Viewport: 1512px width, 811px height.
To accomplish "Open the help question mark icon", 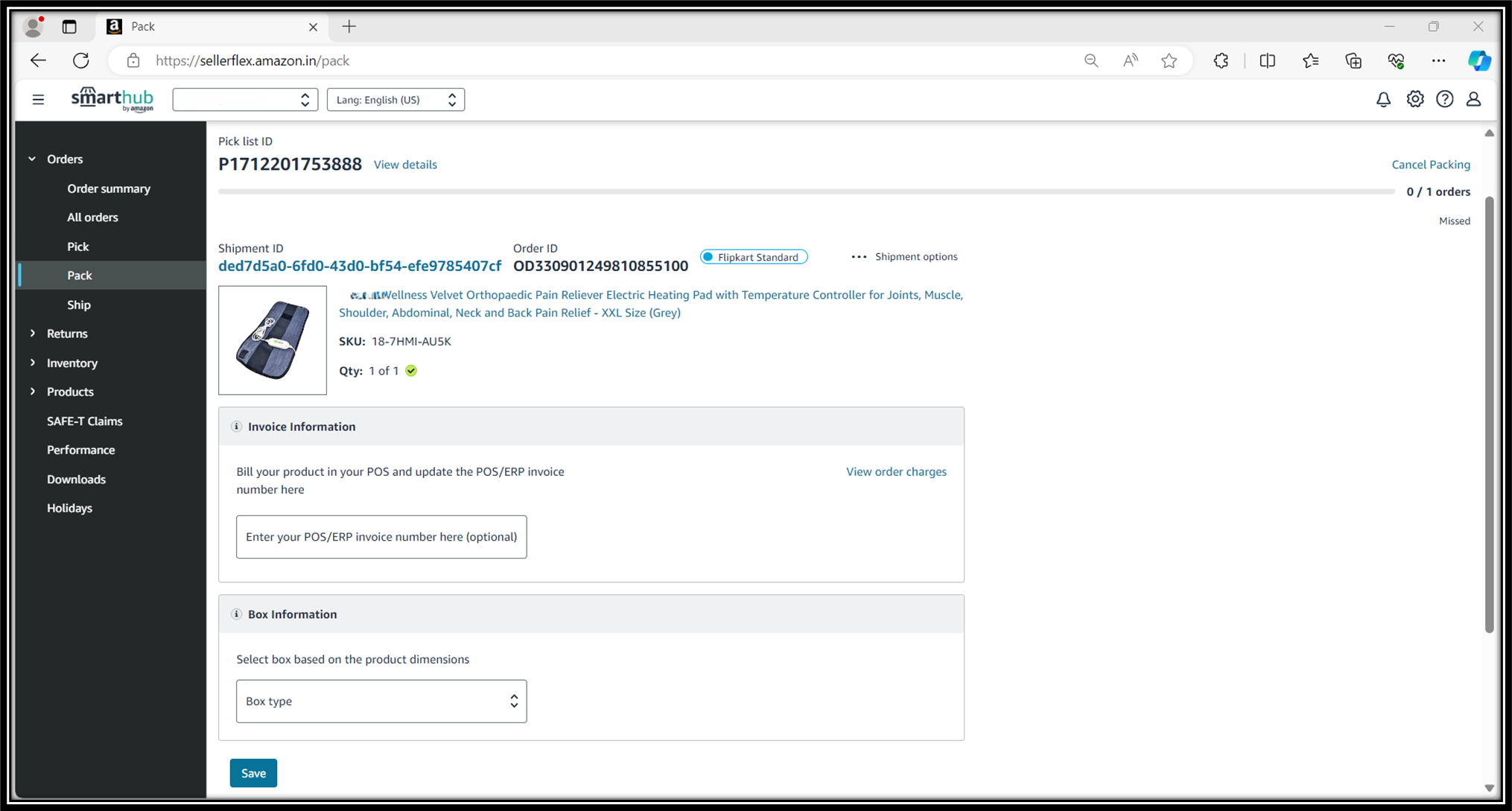I will pyautogui.click(x=1444, y=99).
